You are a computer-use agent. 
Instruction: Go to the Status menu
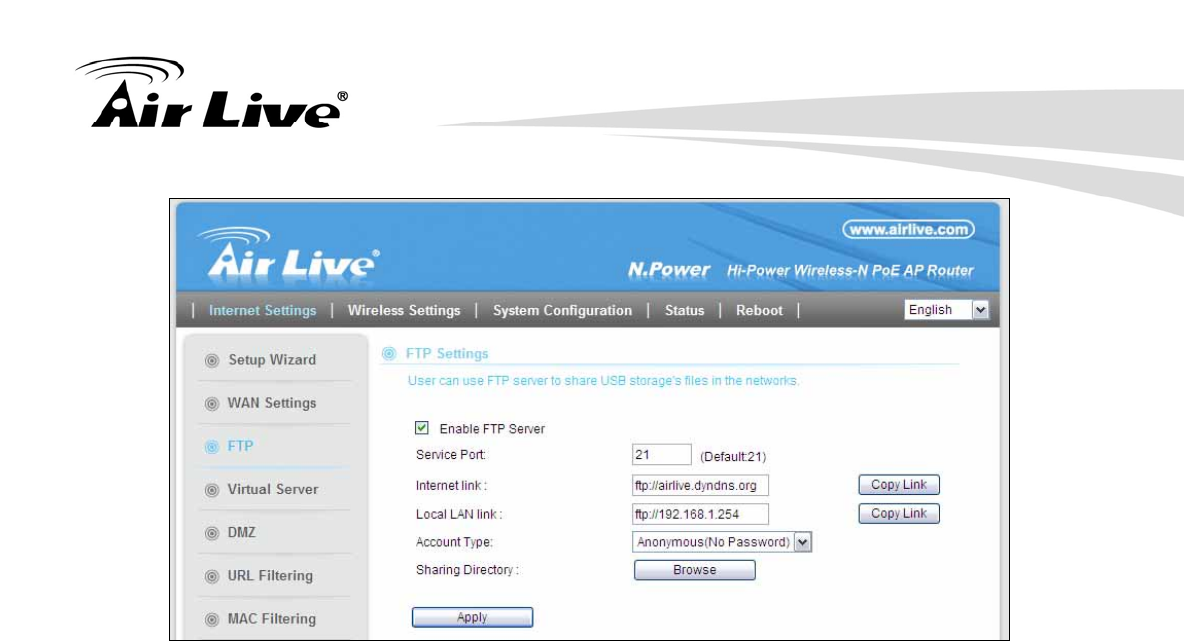(684, 310)
